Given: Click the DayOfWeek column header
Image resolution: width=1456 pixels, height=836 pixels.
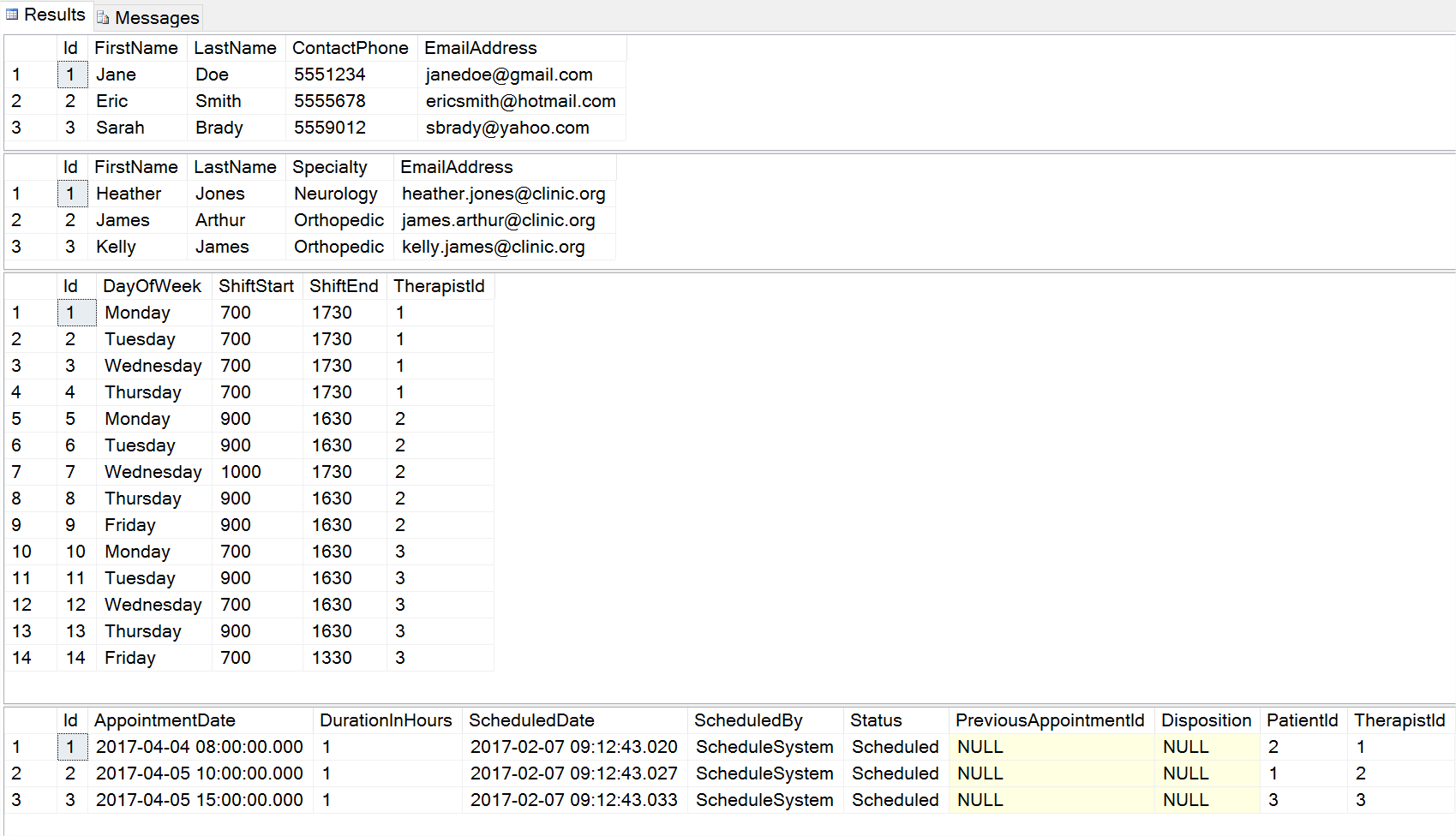Looking at the screenshot, I should point(153,286).
